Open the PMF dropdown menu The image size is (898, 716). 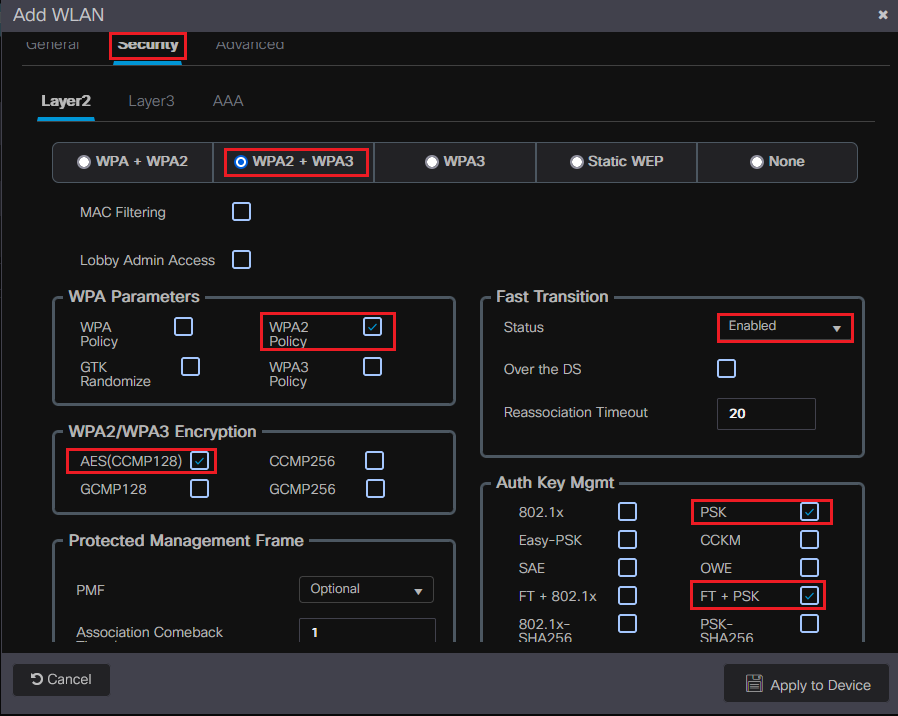click(366, 590)
